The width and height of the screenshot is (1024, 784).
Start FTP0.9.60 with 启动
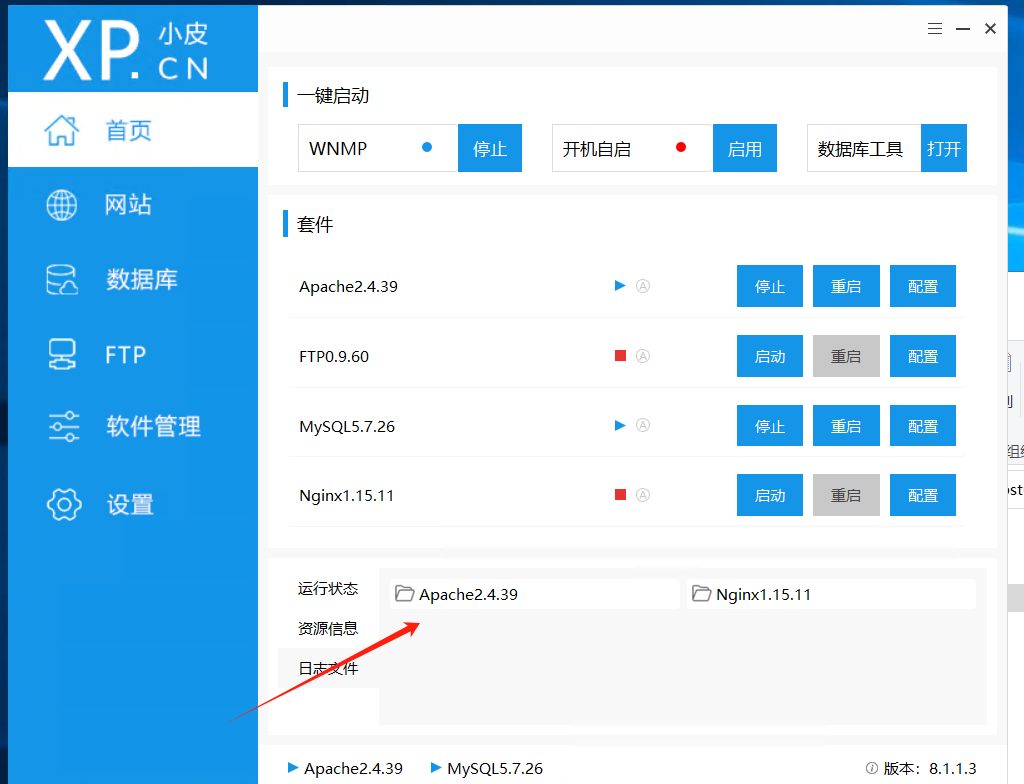click(770, 356)
